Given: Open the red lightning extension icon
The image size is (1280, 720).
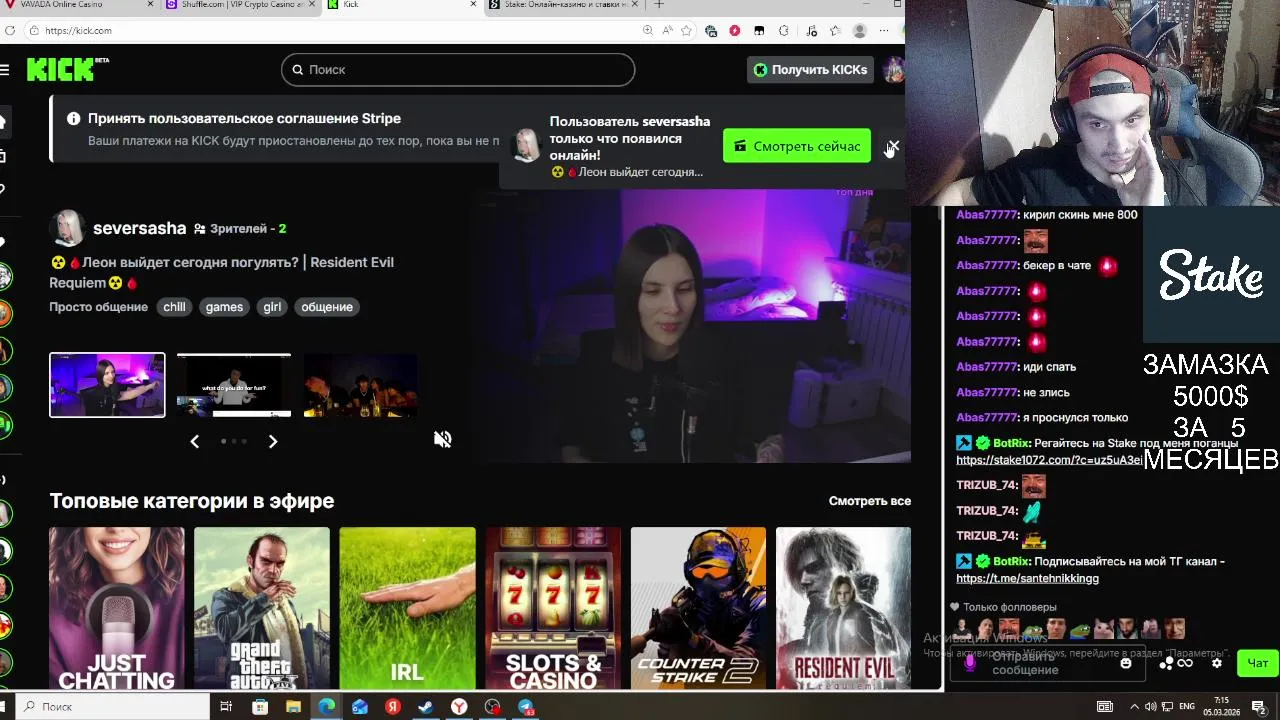Looking at the screenshot, I should 735,31.
